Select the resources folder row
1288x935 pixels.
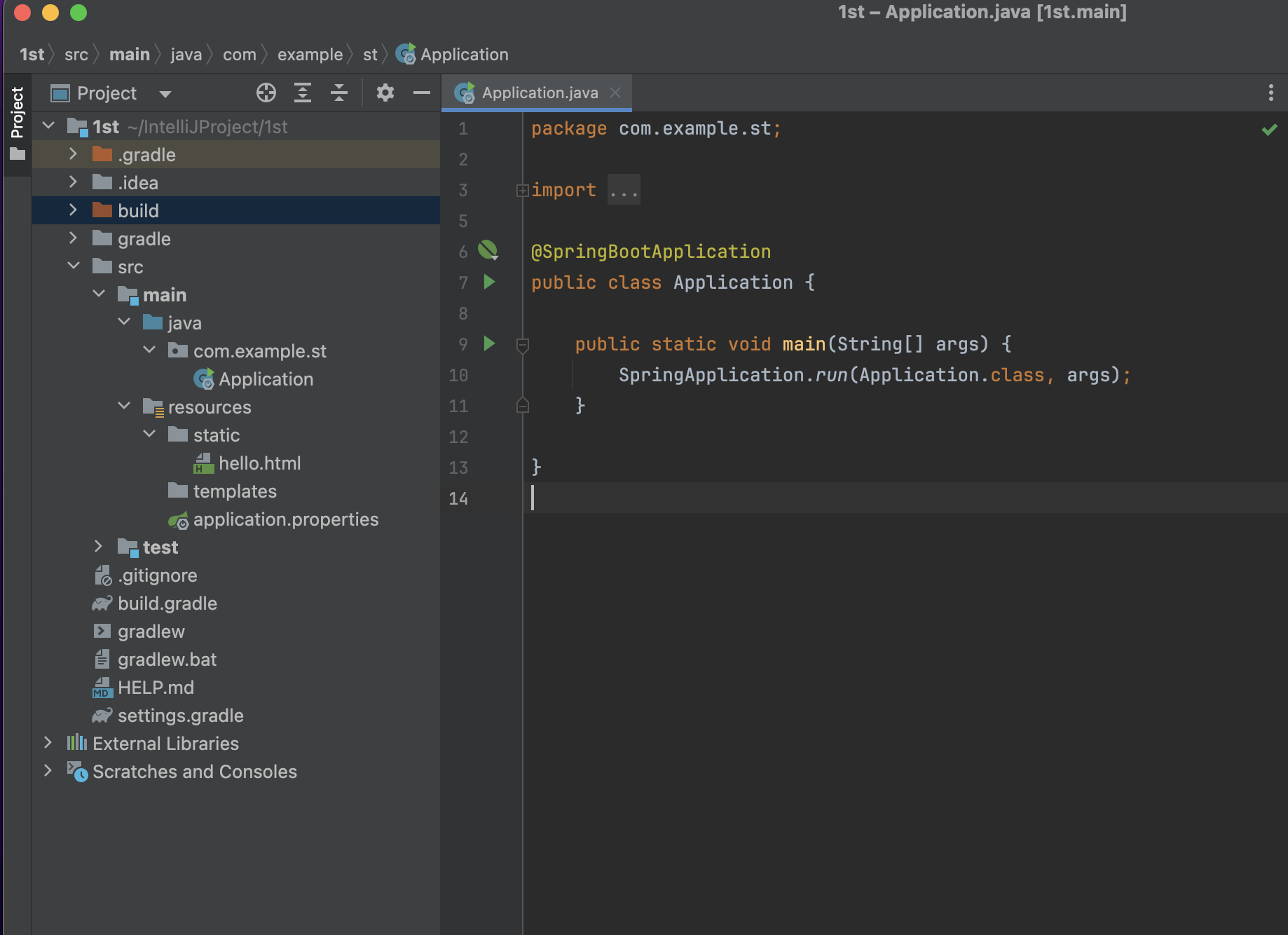pyautogui.click(x=235, y=407)
